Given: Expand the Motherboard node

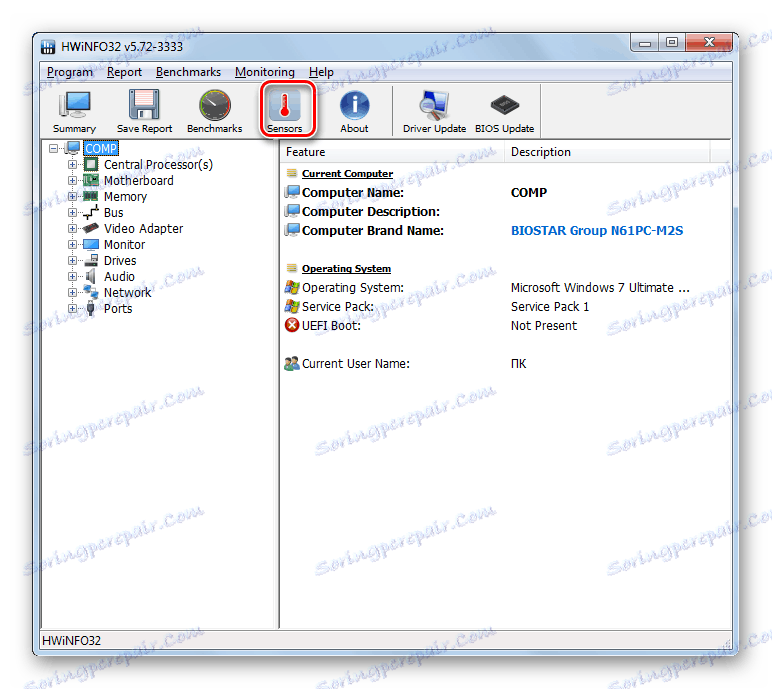Looking at the screenshot, I should coord(72,180).
